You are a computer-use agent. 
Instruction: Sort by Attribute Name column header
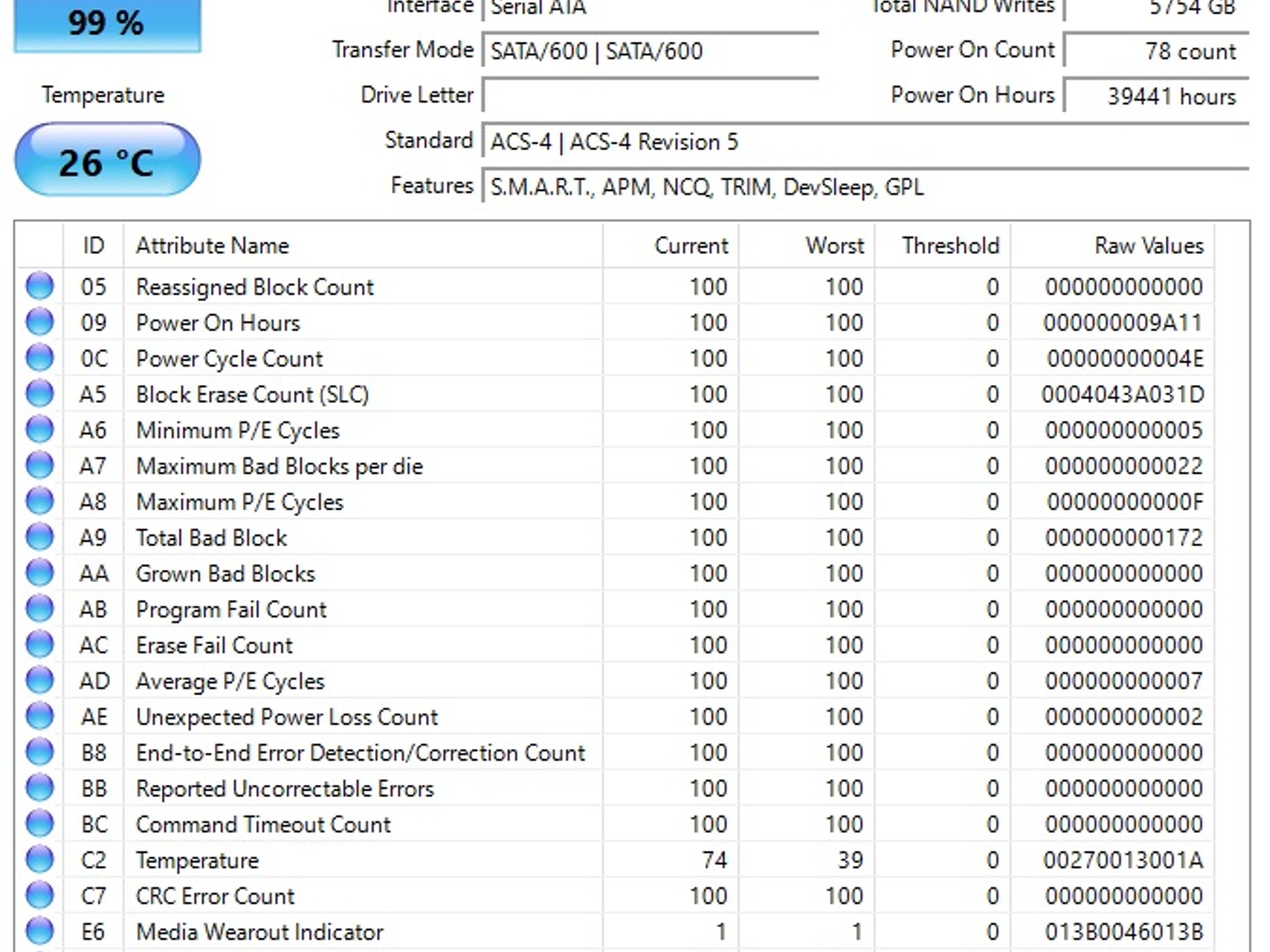(363, 246)
